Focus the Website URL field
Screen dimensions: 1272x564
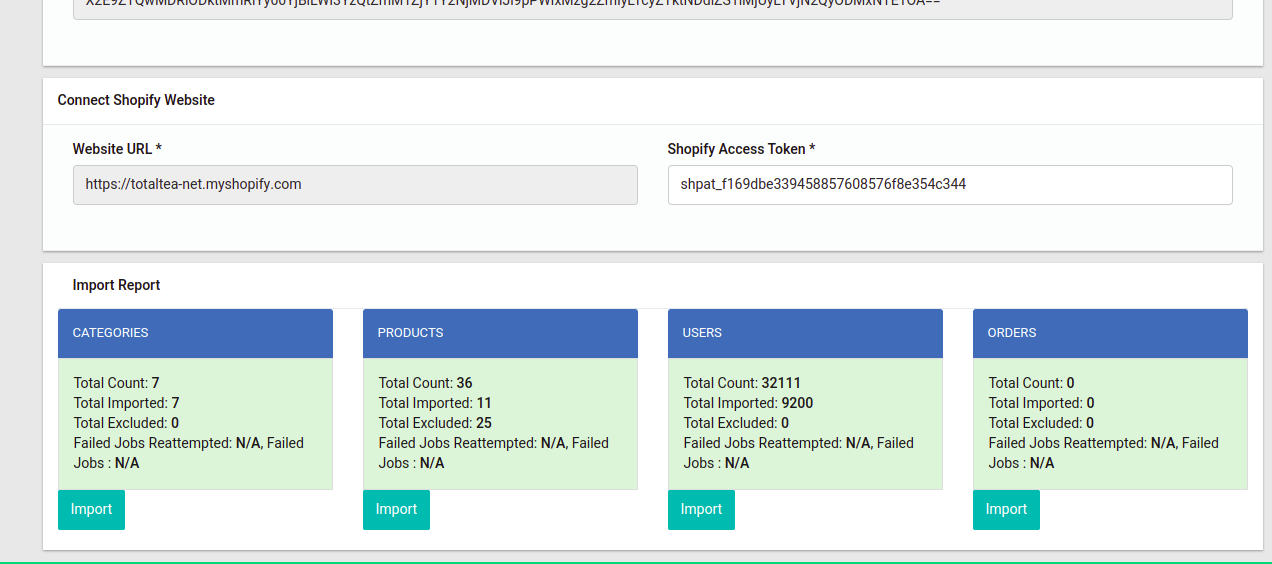point(355,185)
